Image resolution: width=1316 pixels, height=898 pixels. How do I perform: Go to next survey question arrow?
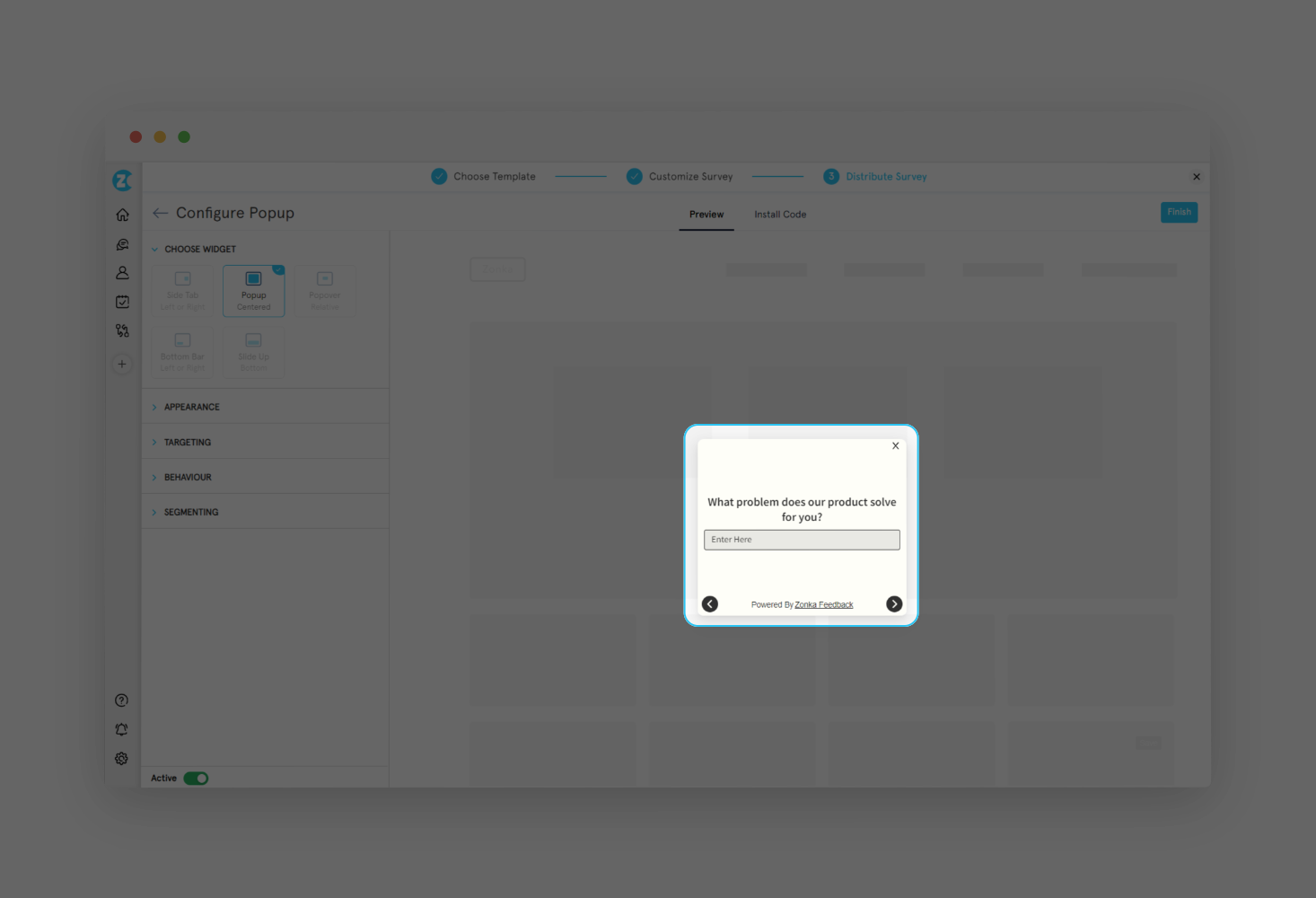click(x=894, y=604)
